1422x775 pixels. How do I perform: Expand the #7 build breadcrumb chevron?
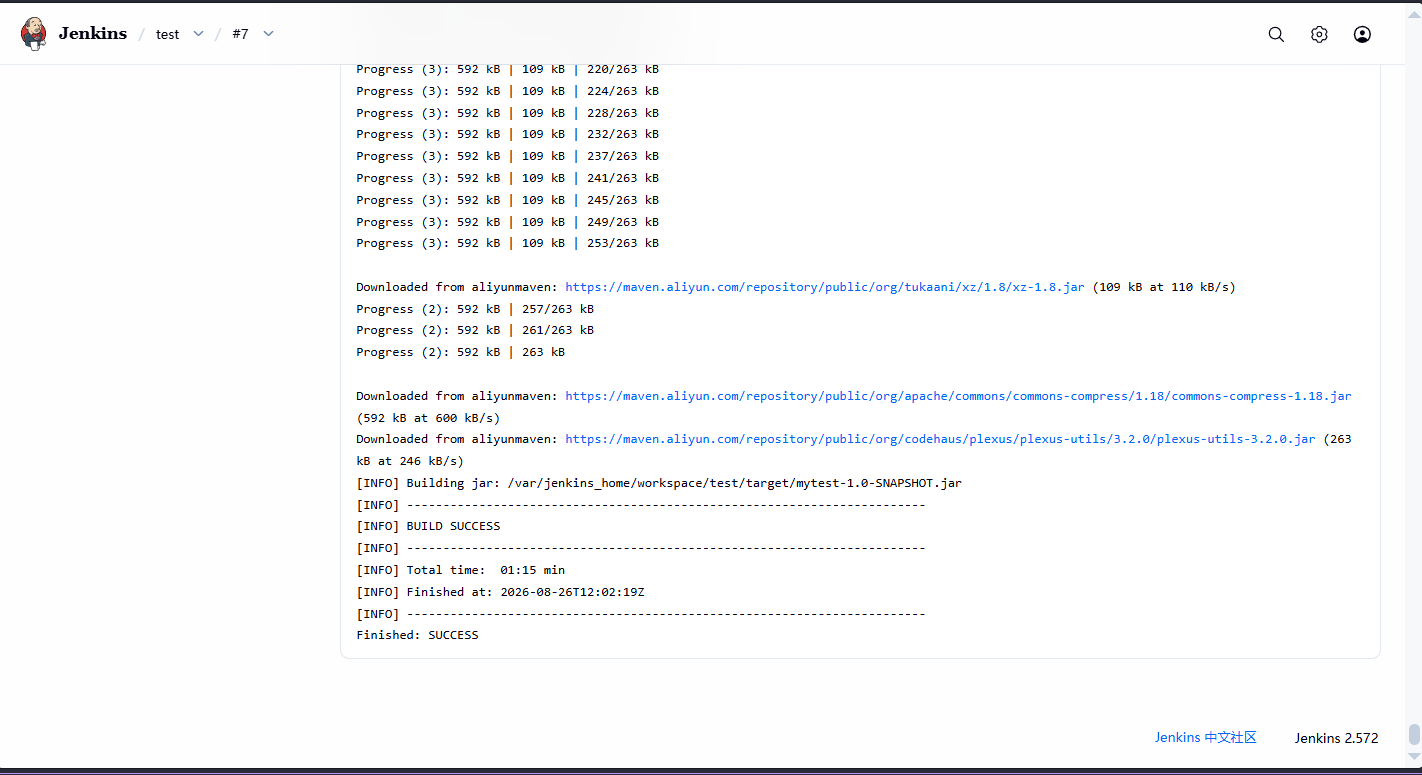click(x=268, y=34)
